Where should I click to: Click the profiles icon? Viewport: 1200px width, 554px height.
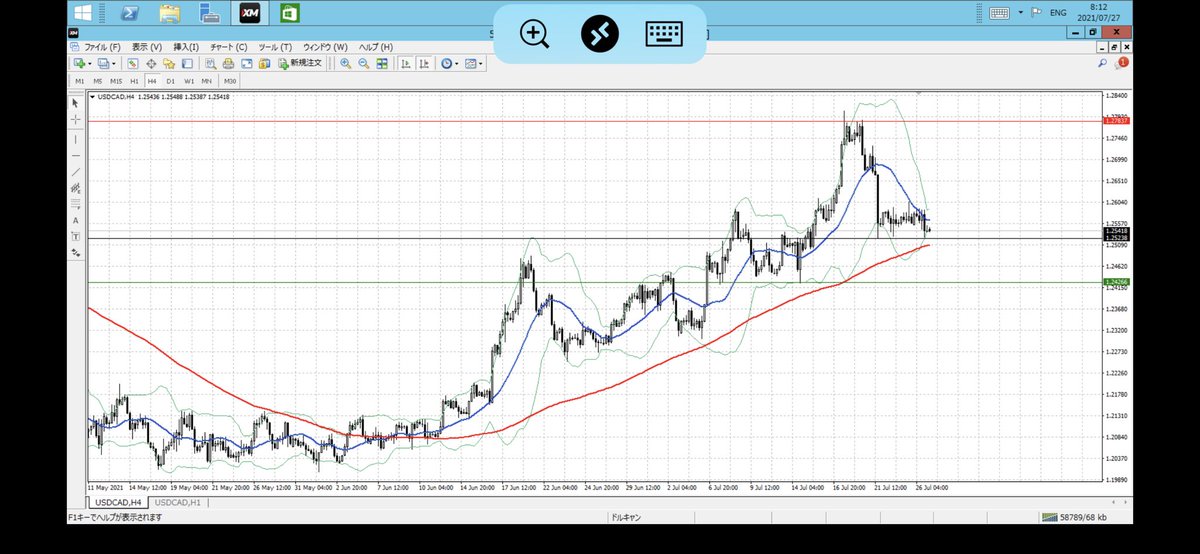103,63
